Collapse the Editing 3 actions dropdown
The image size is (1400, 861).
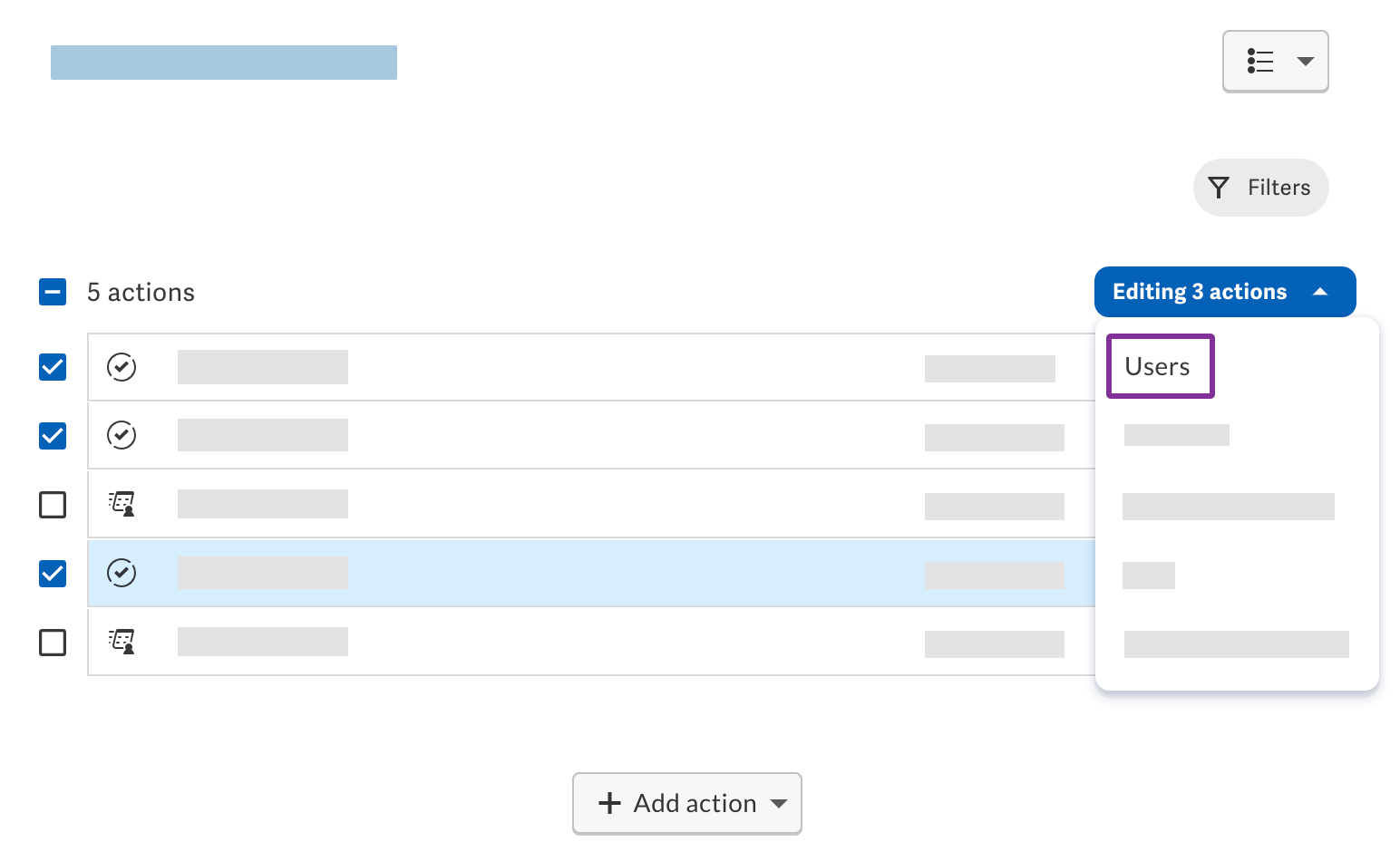(1225, 292)
